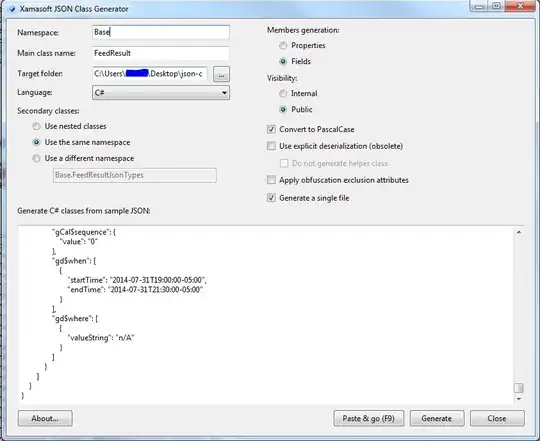Click the Target folder path field
This screenshot has height=441, width=540.
coord(150,74)
